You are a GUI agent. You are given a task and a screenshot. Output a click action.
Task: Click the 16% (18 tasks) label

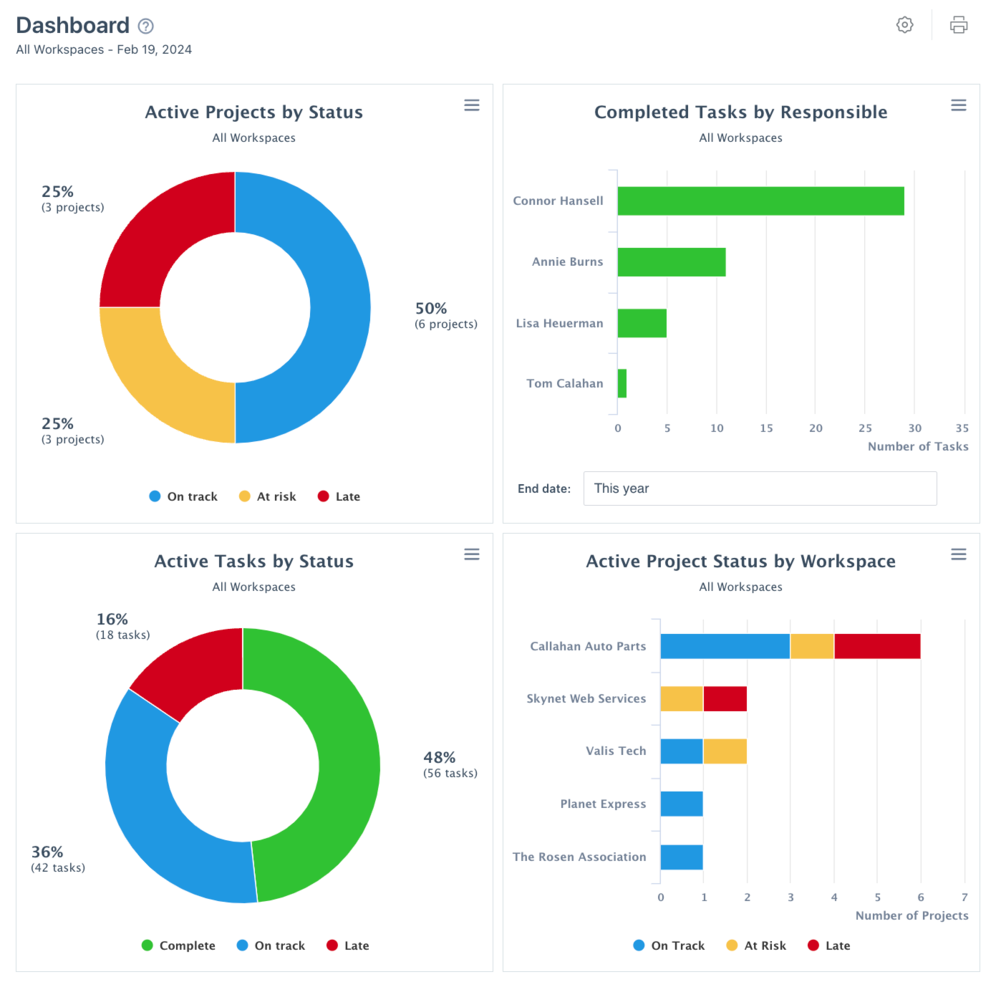tap(123, 626)
